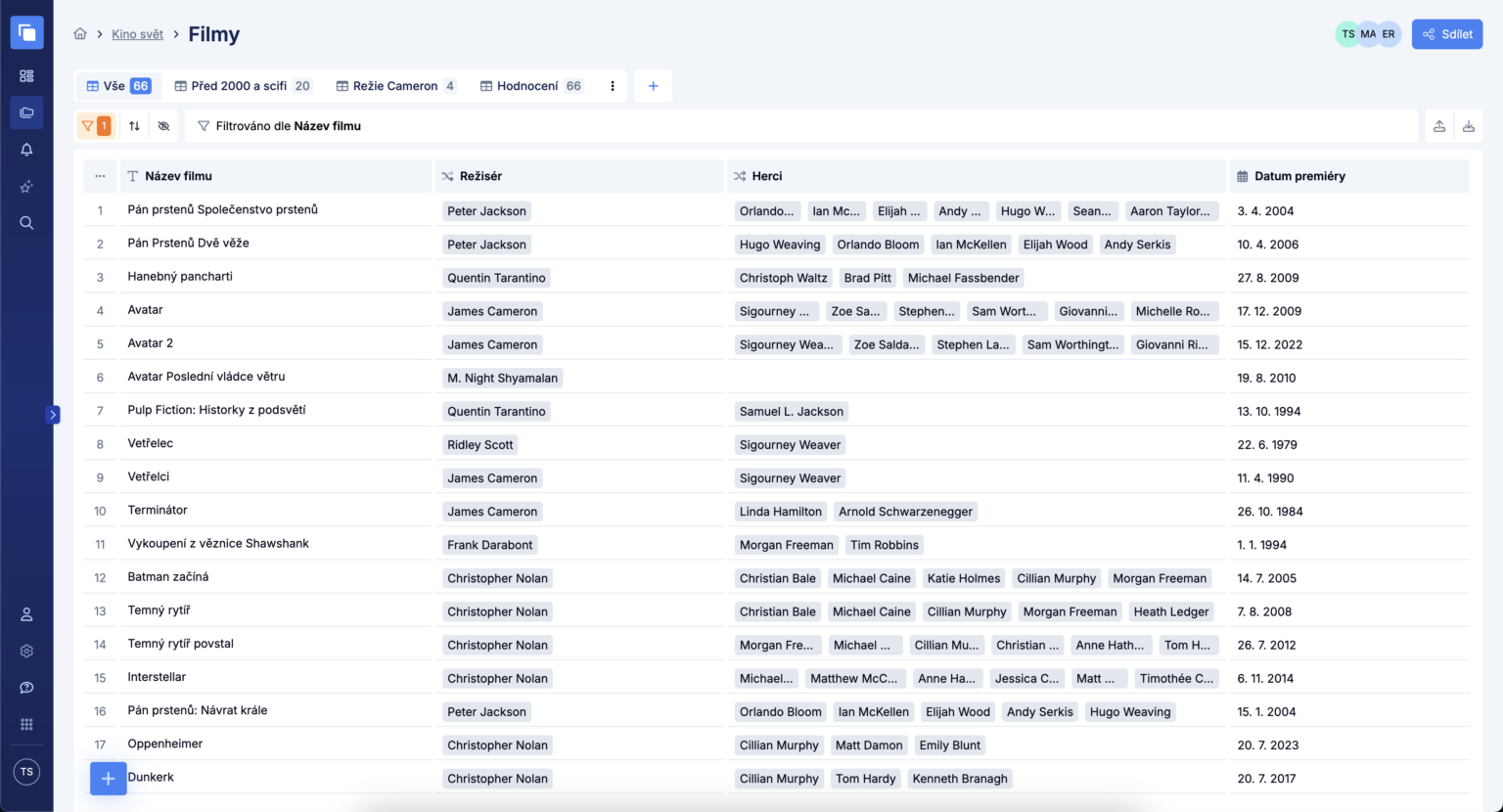Viewport: 1503px width, 812px height.
Task: Open the dashboard grid icon in sidebar
Action: pyautogui.click(x=26, y=76)
